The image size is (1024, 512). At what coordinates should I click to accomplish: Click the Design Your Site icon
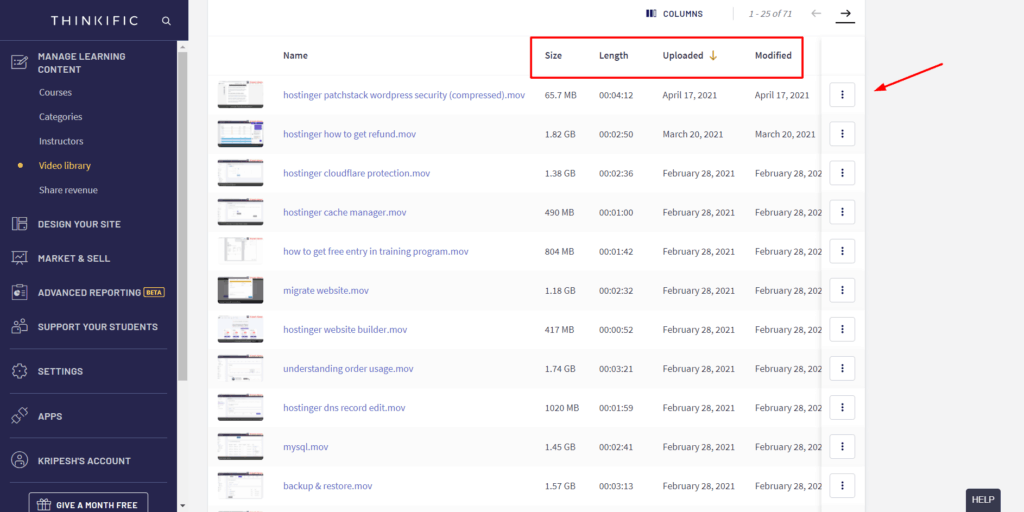[19, 224]
